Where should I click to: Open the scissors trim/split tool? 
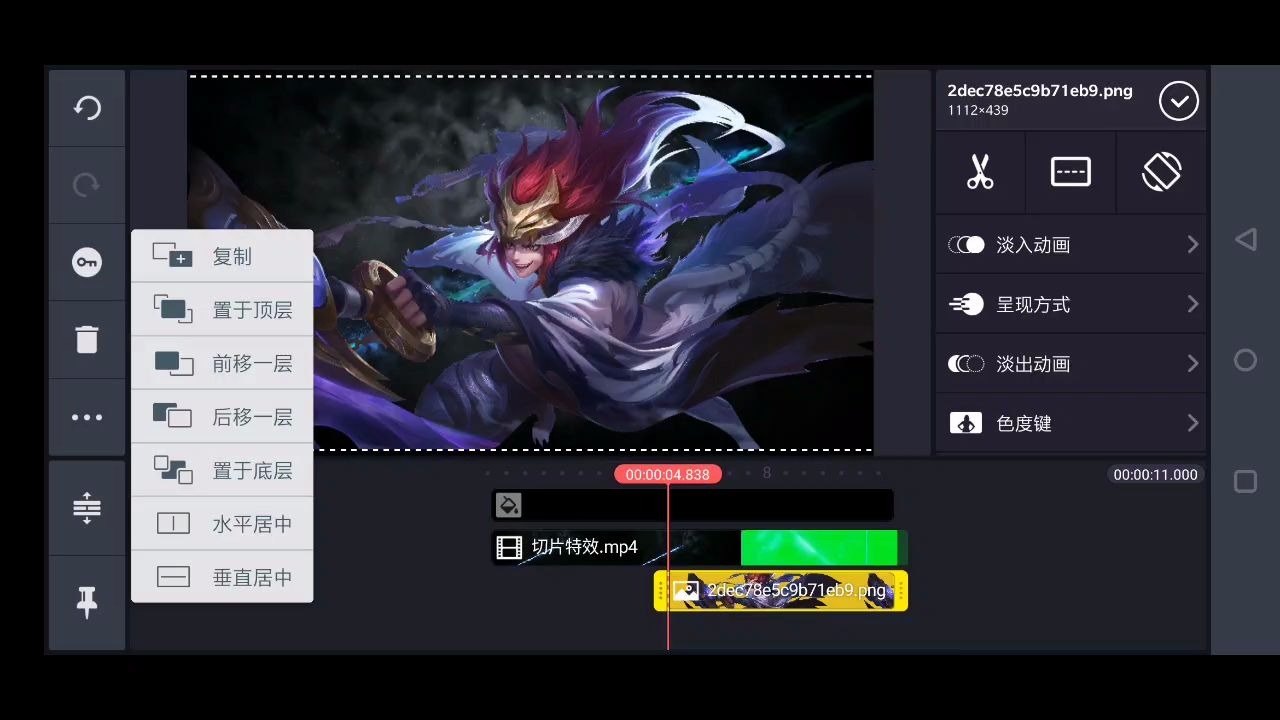980,172
